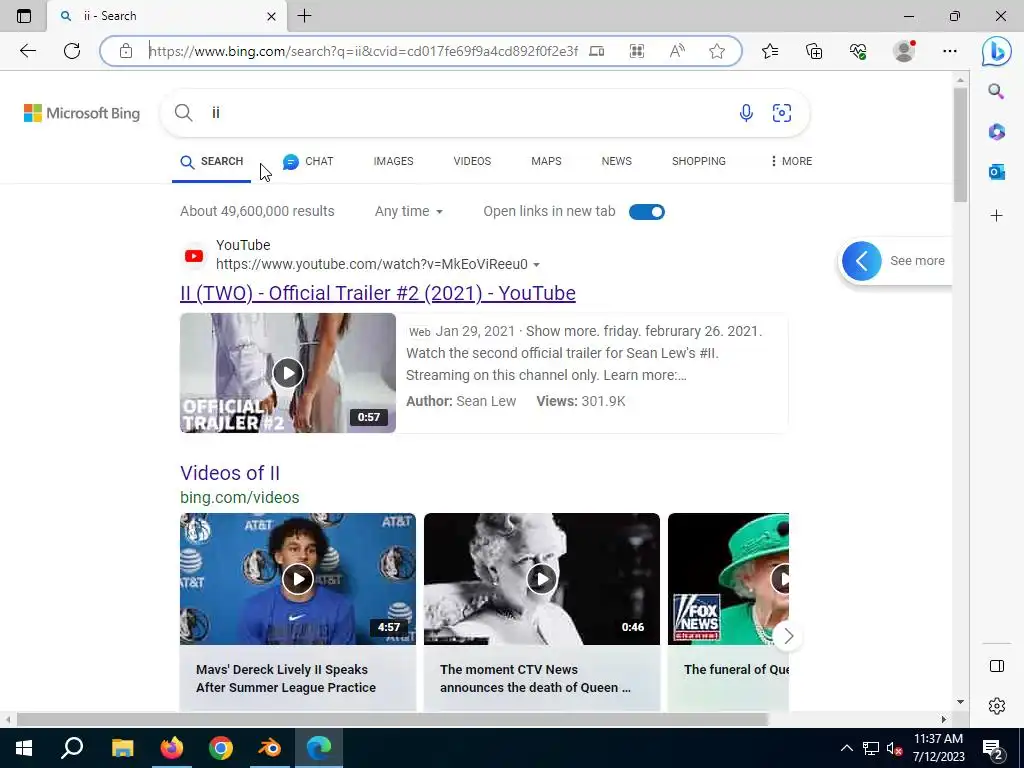Open the user profile avatar
Image resolution: width=1024 pixels, height=768 pixels.
(904, 51)
